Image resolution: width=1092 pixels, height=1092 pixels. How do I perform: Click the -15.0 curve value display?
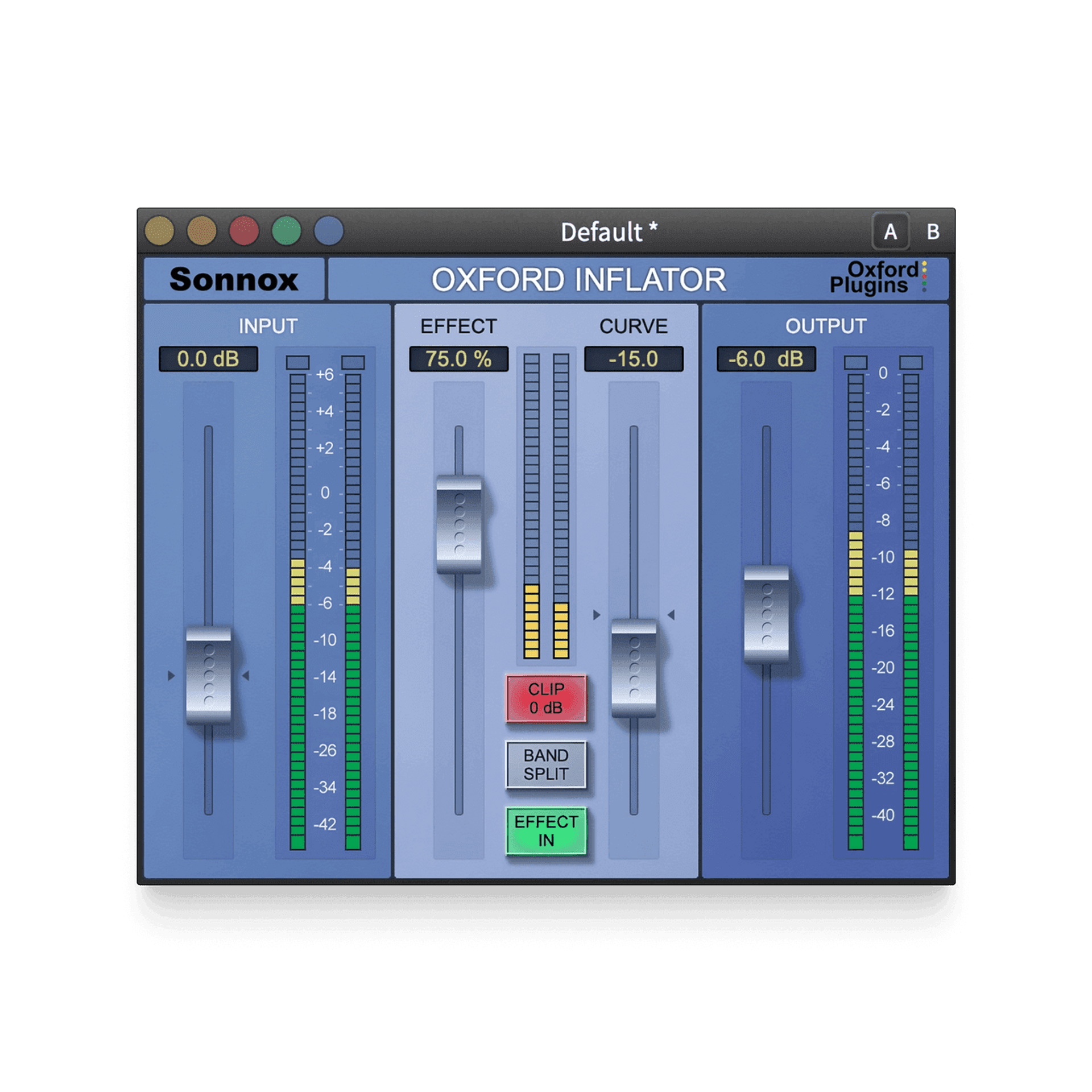point(633,359)
